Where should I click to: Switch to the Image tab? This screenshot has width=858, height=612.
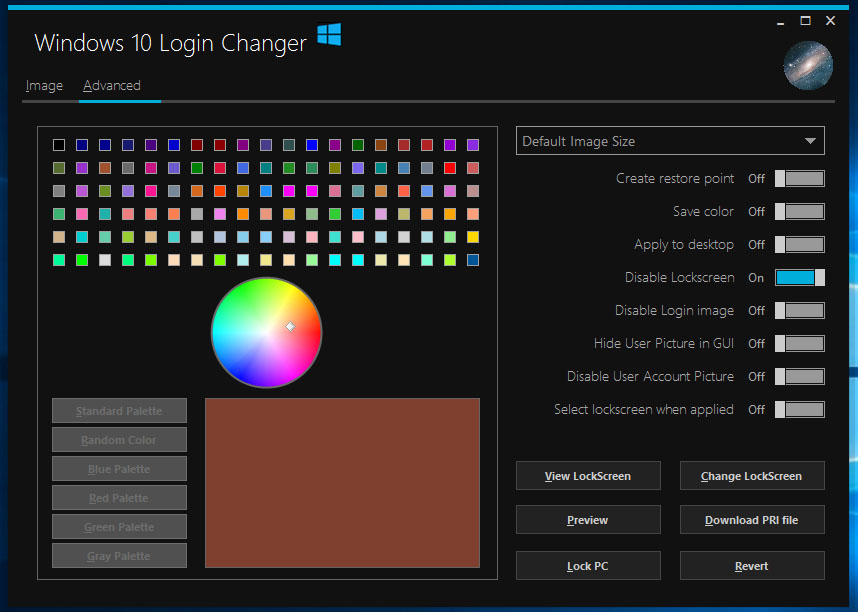click(44, 85)
